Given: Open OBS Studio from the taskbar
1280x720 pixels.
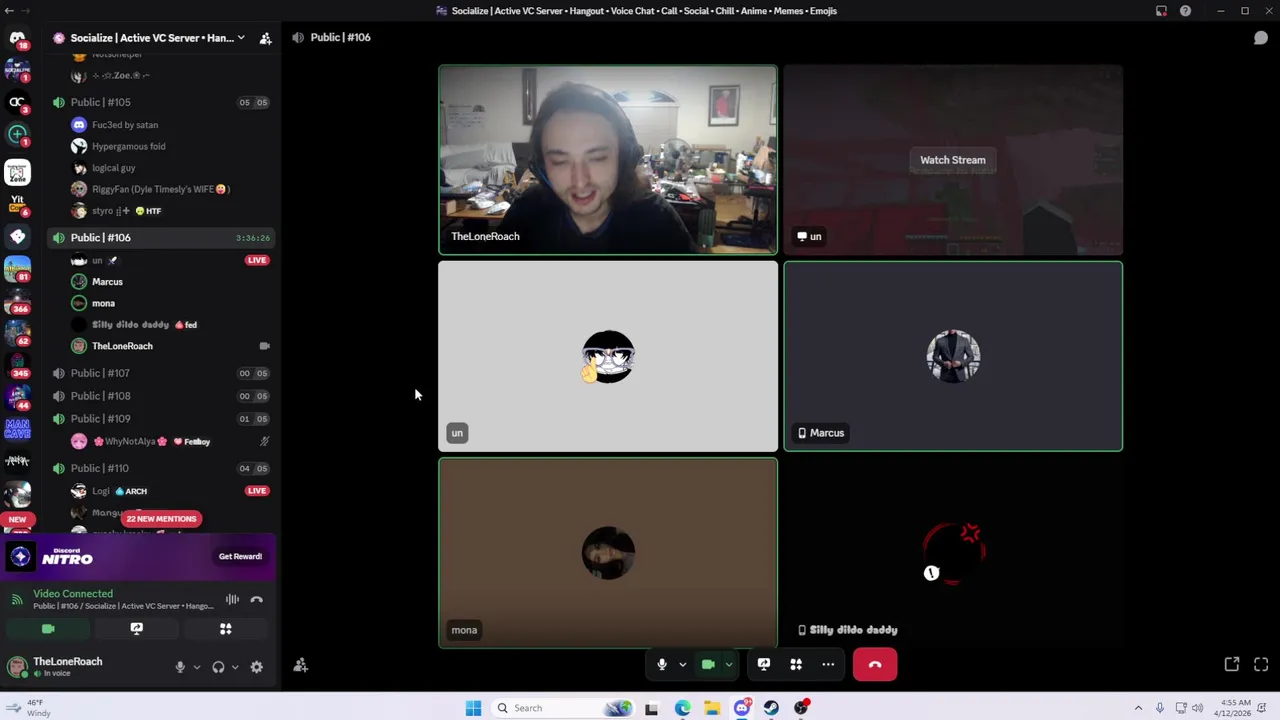Looking at the screenshot, I should point(801,708).
